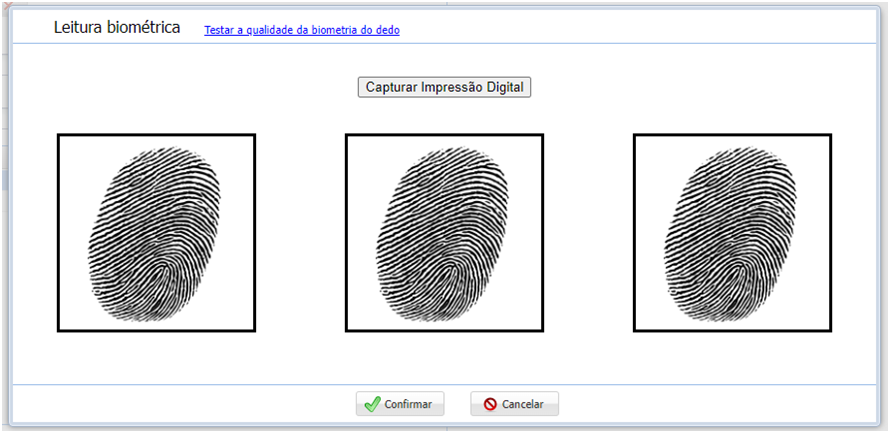Click the green checkmark icon on Confirmar
The width and height of the screenshot is (890, 433).
point(372,404)
